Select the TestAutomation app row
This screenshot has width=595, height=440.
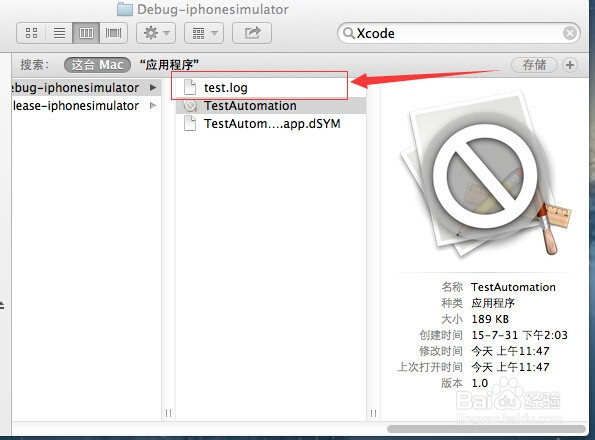(x=271, y=105)
